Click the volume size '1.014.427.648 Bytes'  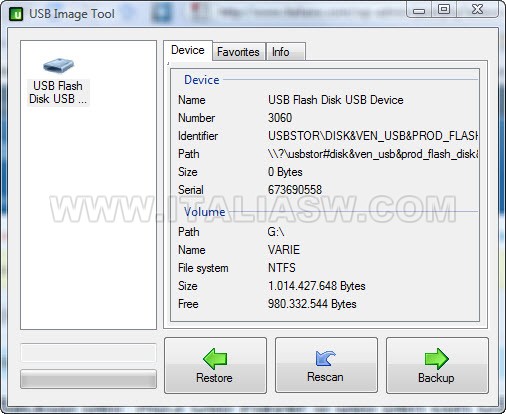click(x=317, y=286)
